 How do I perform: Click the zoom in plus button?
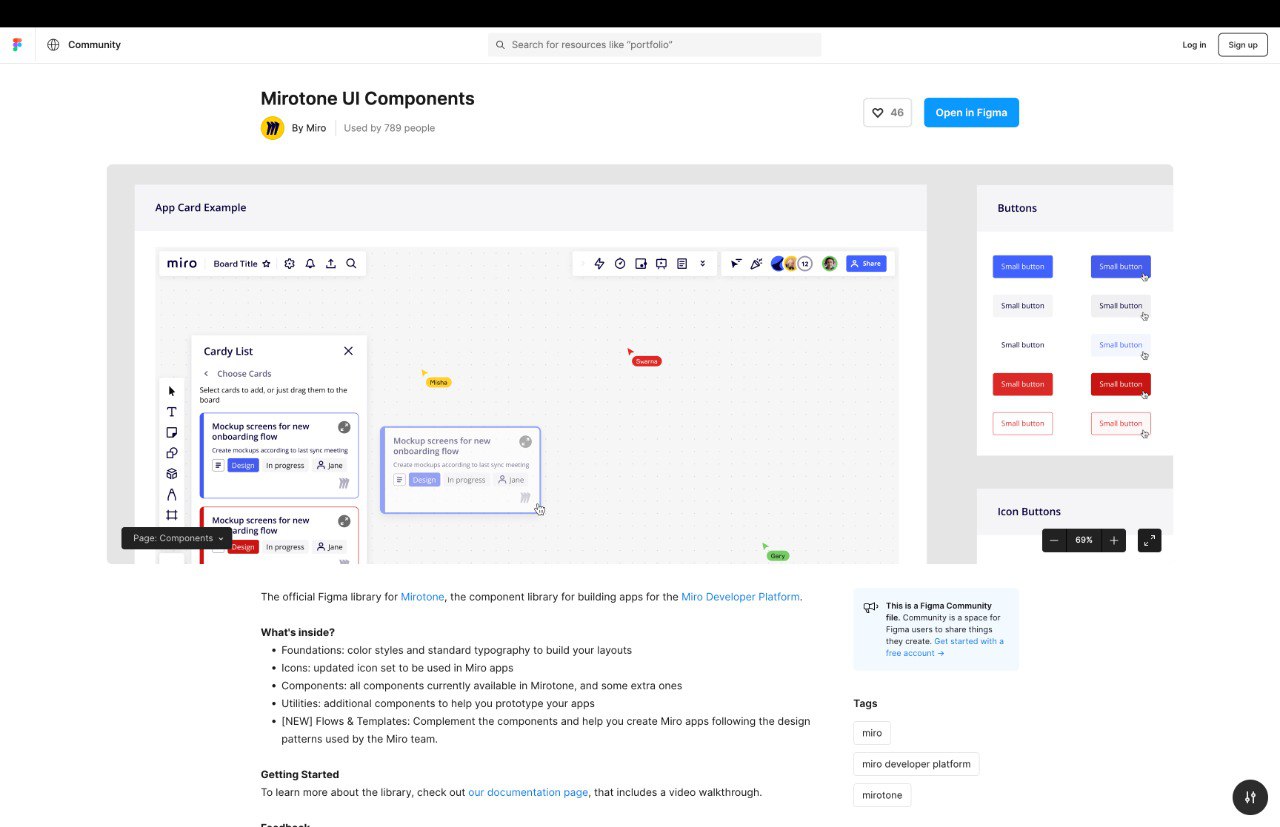1113,540
